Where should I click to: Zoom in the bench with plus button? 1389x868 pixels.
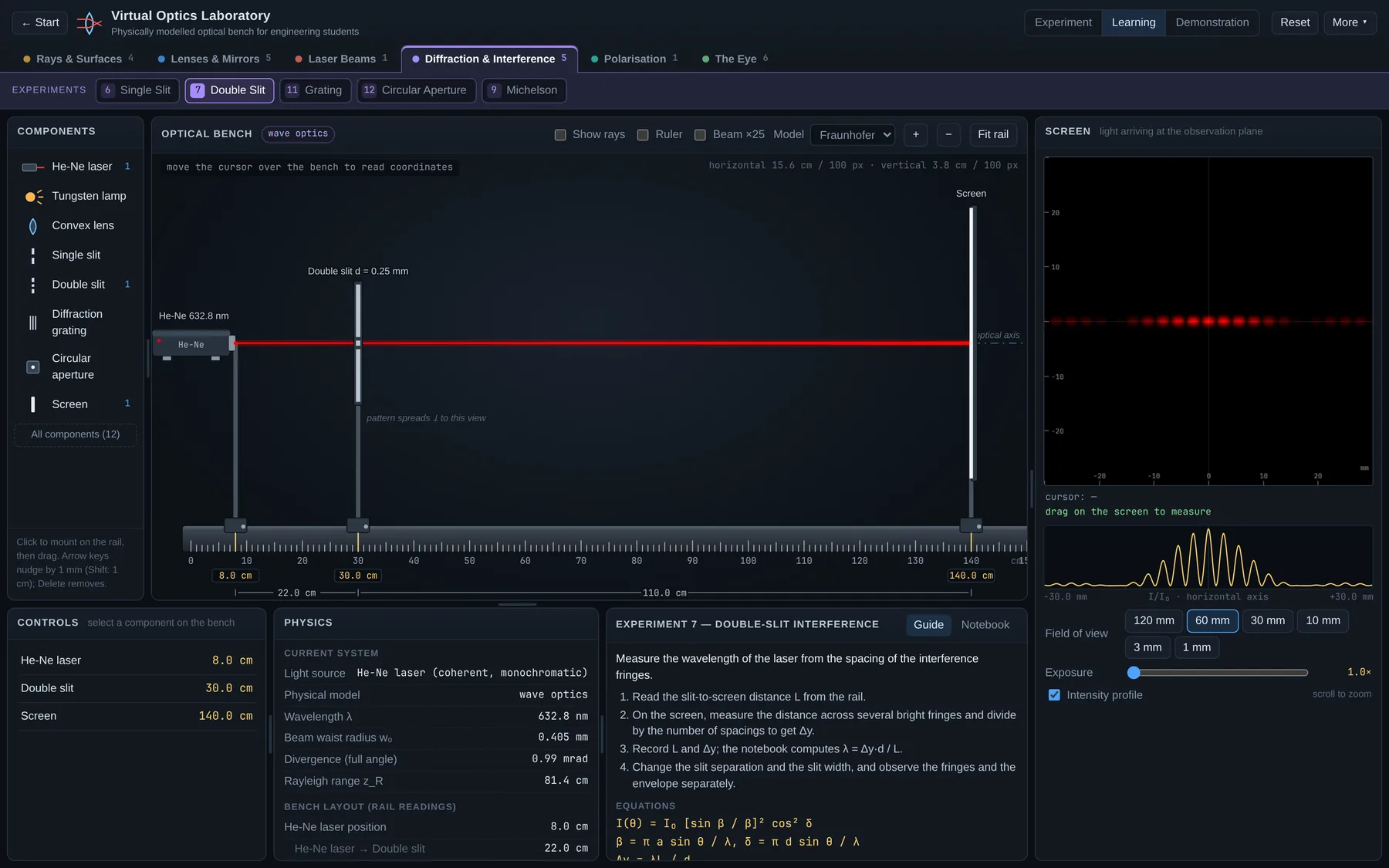pyautogui.click(x=916, y=134)
